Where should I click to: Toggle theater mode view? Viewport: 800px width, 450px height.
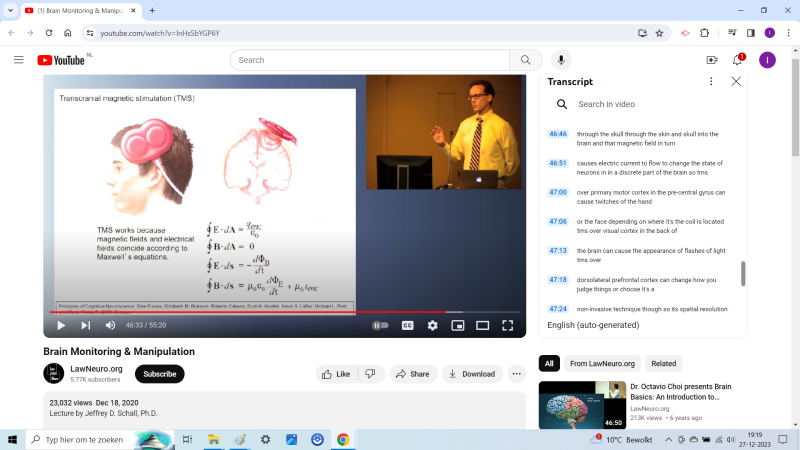coord(482,325)
